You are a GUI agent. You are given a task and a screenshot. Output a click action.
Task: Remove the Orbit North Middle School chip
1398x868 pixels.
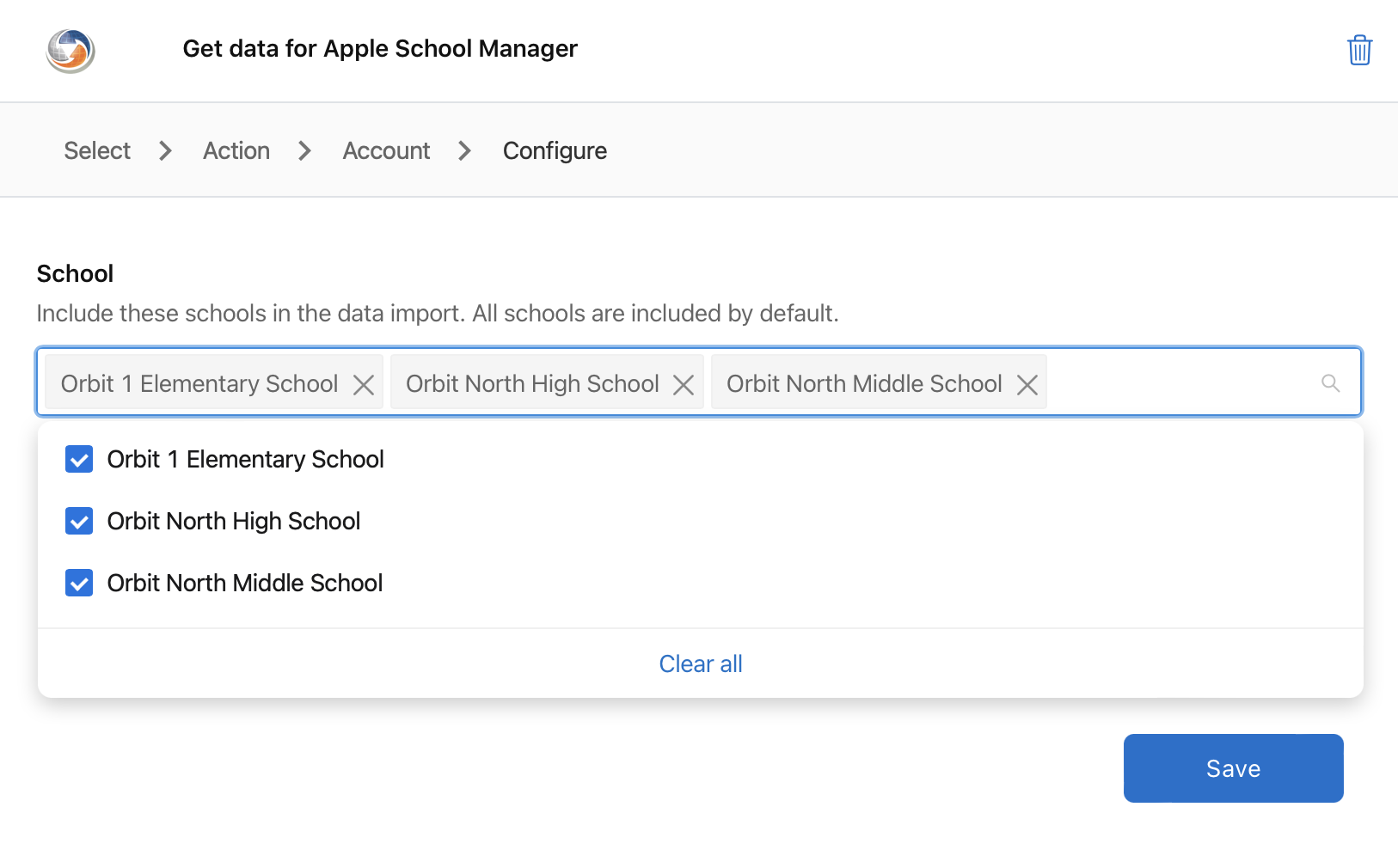[x=1027, y=384]
